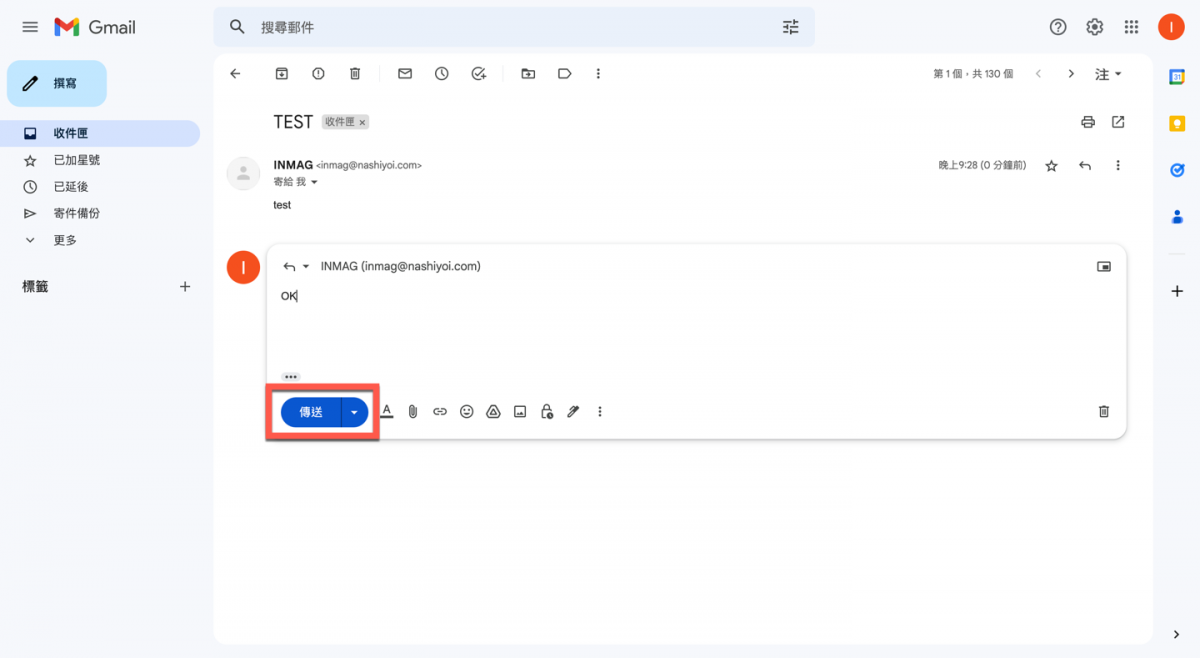Show trimmed content ellipsis
The height and width of the screenshot is (658, 1200).
tap(290, 377)
